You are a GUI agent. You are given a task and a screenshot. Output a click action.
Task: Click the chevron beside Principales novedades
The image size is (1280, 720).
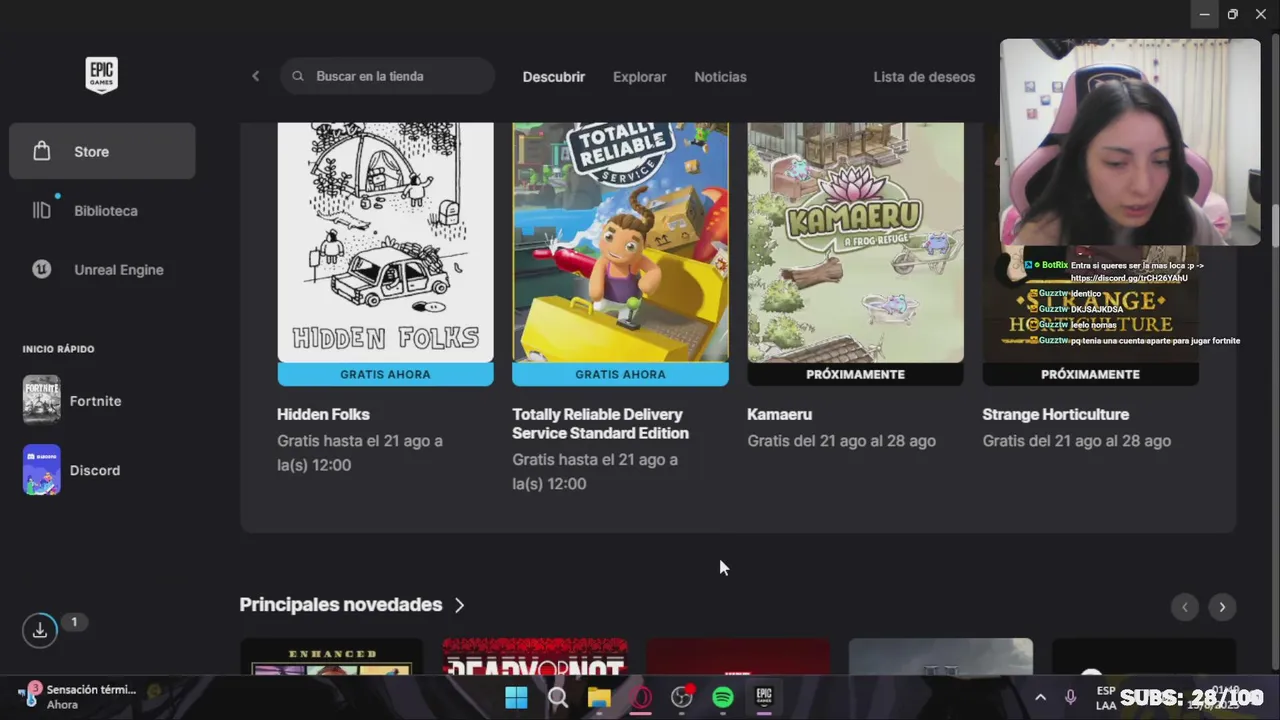click(459, 605)
